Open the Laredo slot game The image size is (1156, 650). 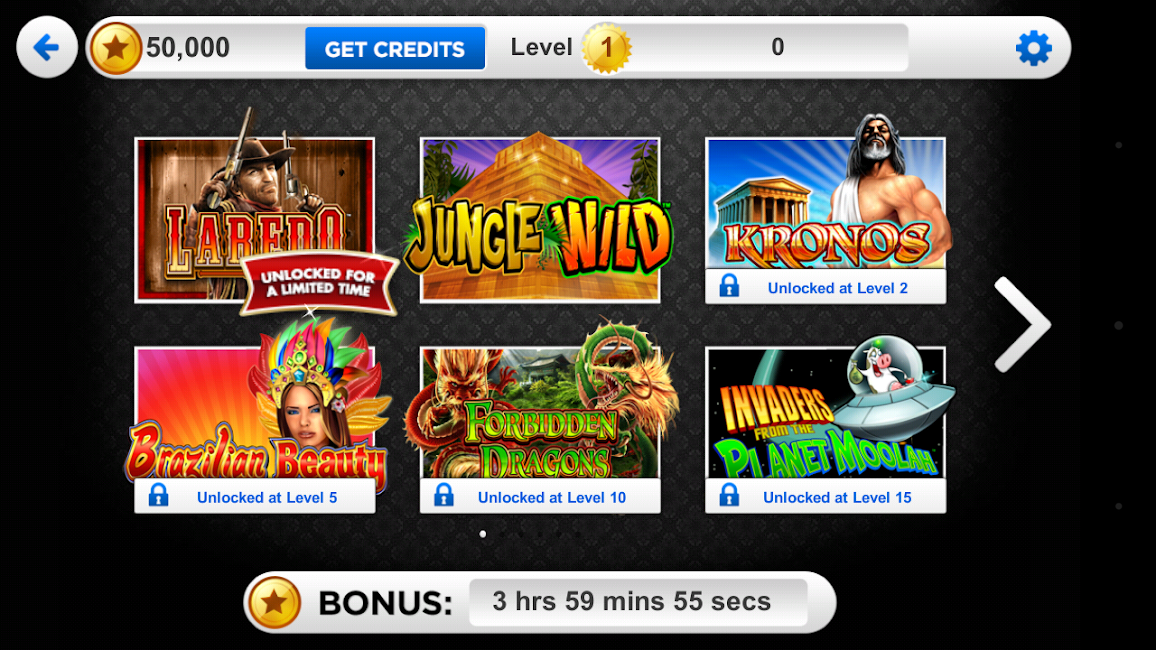254,220
